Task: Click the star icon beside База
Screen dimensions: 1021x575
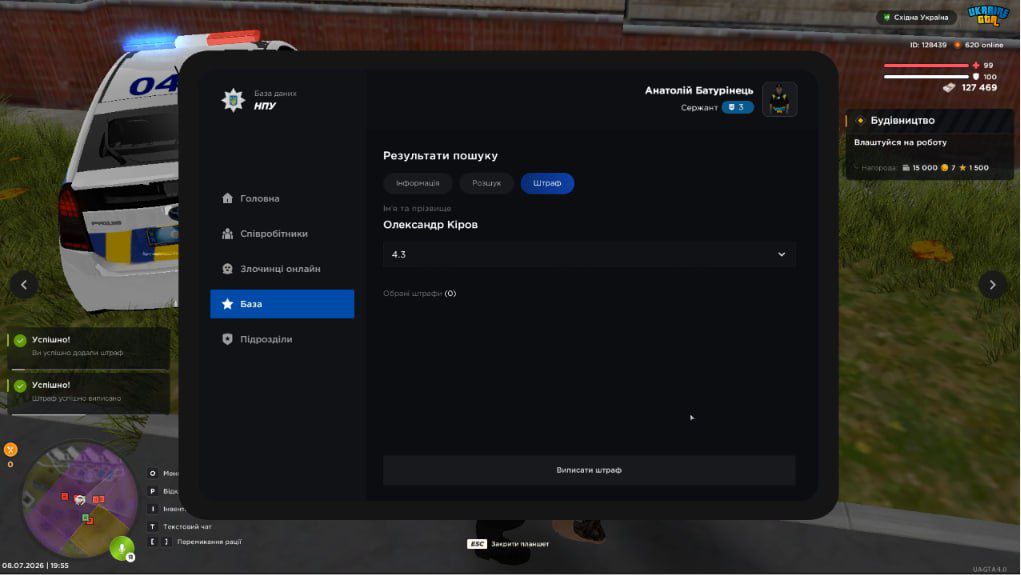Action: 227,304
